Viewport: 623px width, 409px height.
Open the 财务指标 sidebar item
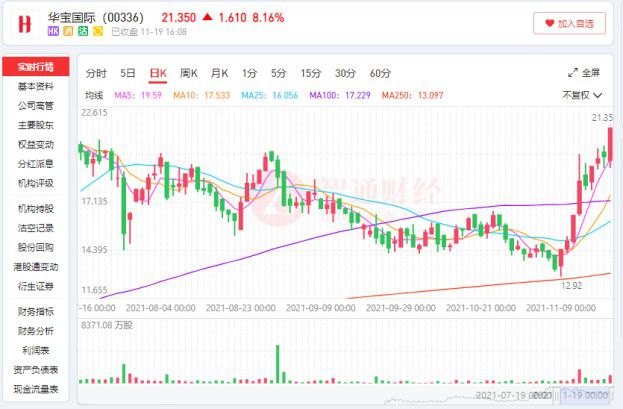(x=36, y=312)
